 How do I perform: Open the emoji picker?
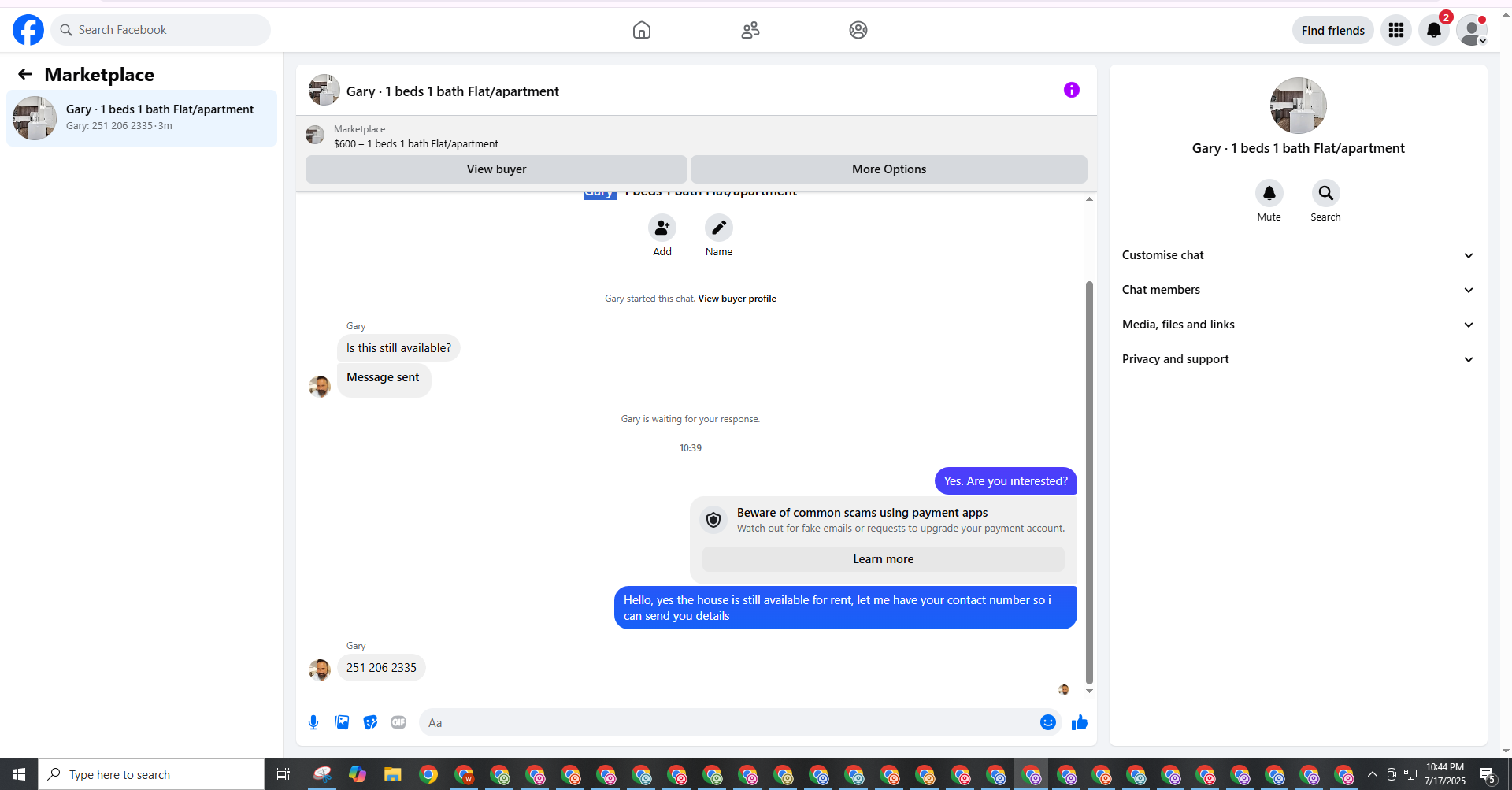click(x=1048, y=722)
